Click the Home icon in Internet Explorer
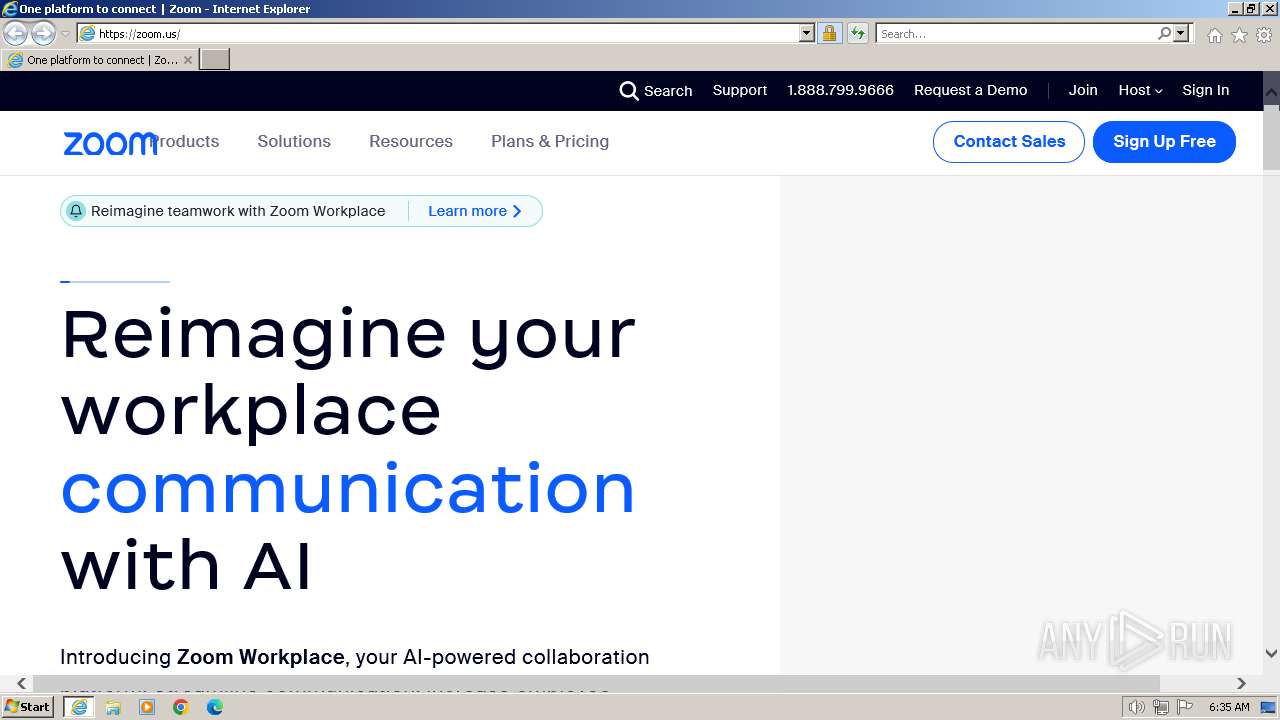The height and width of the screenshot is (720, 1280). pyautogui.click(x=1214, y=35)
